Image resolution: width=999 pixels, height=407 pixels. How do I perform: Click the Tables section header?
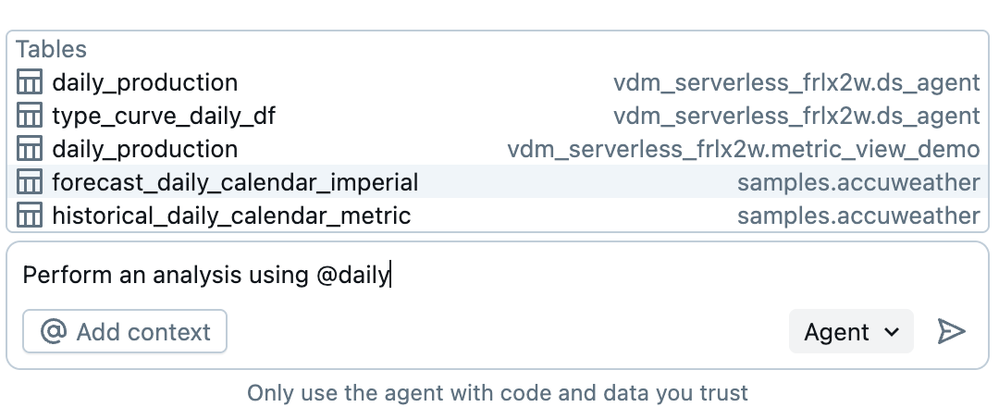(51, 49)
